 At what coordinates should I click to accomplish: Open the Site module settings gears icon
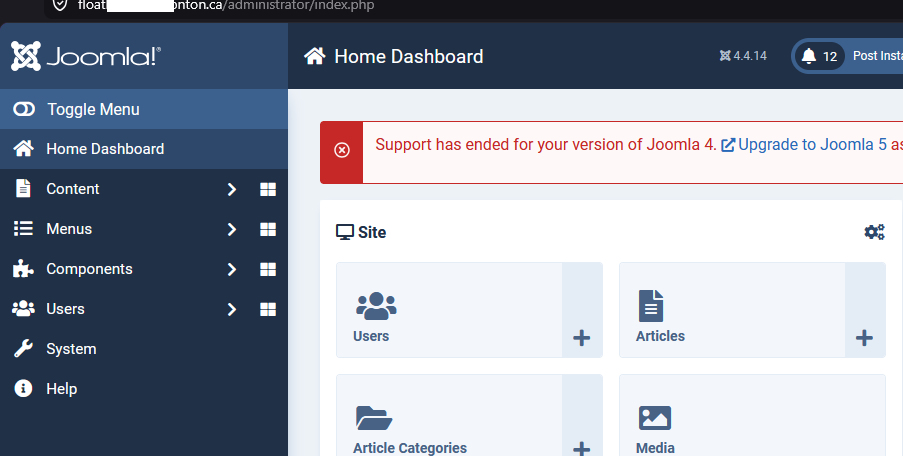pos(874,232)
